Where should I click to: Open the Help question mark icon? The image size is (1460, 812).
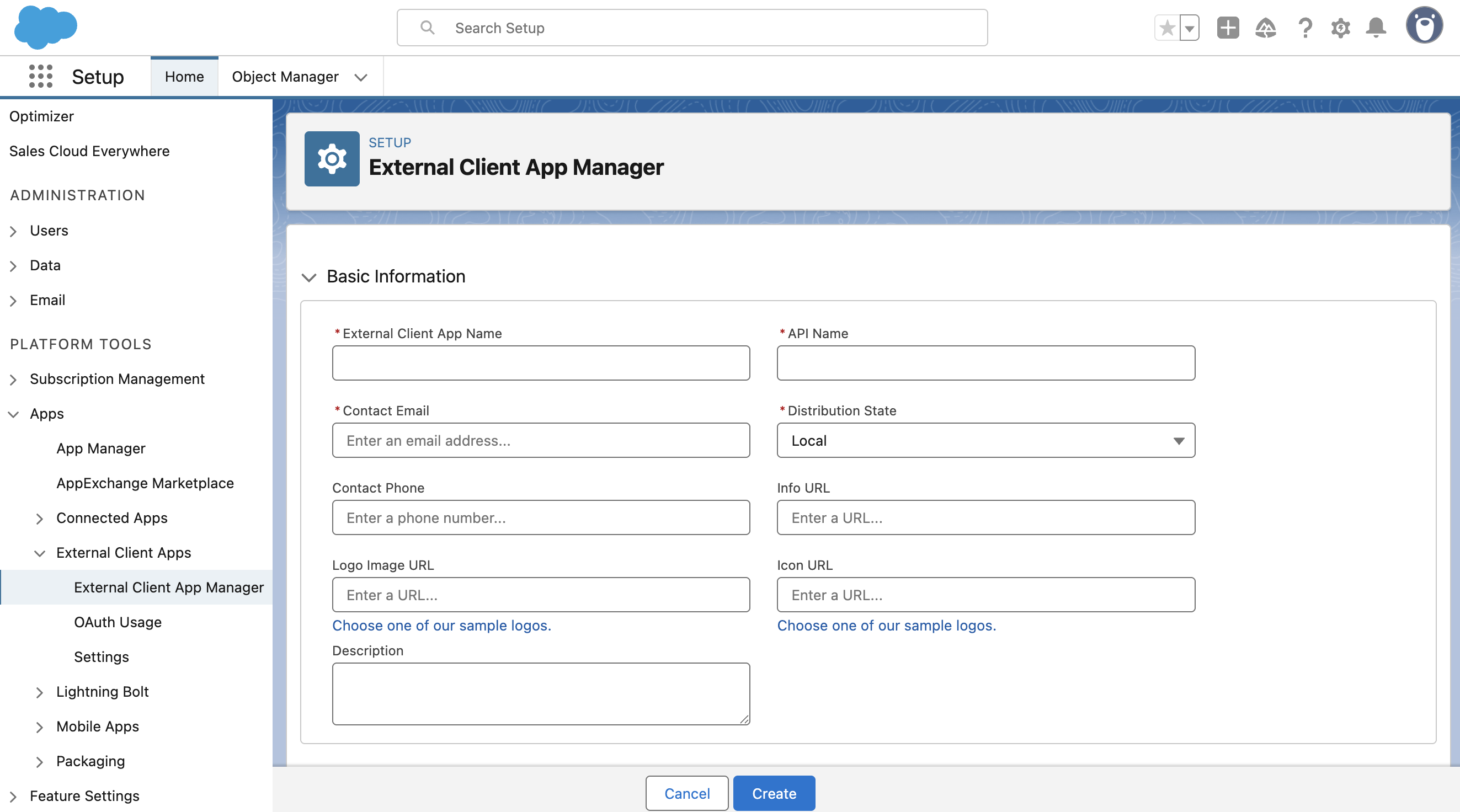coord(1305,28)
